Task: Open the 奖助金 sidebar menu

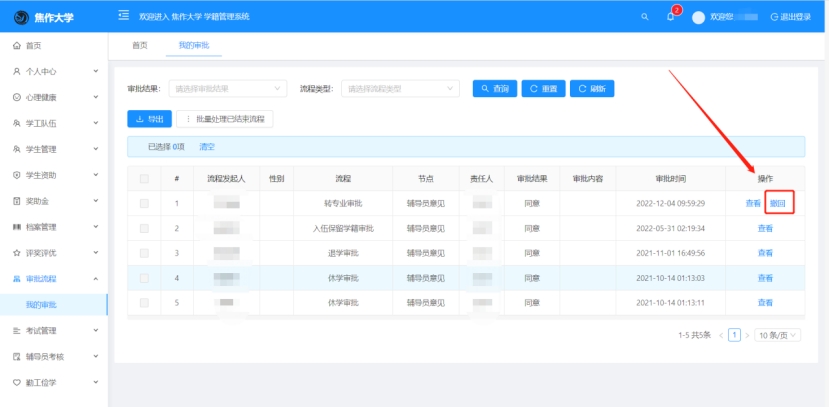Action: (37, 201)
